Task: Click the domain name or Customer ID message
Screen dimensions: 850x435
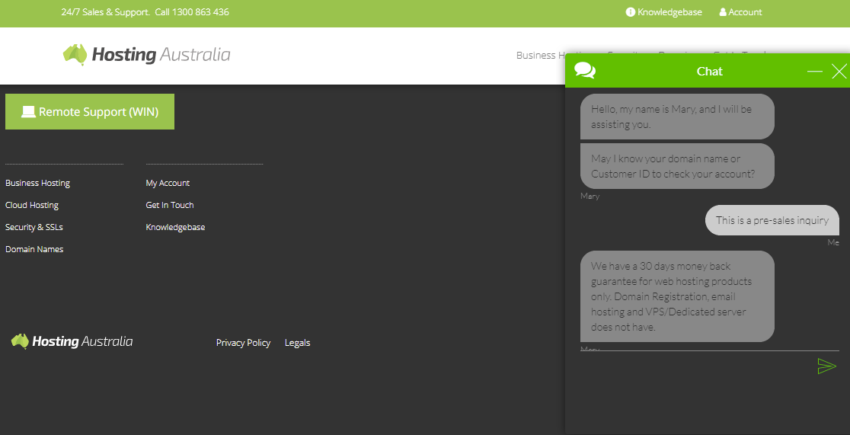Action: pos(677,166)
